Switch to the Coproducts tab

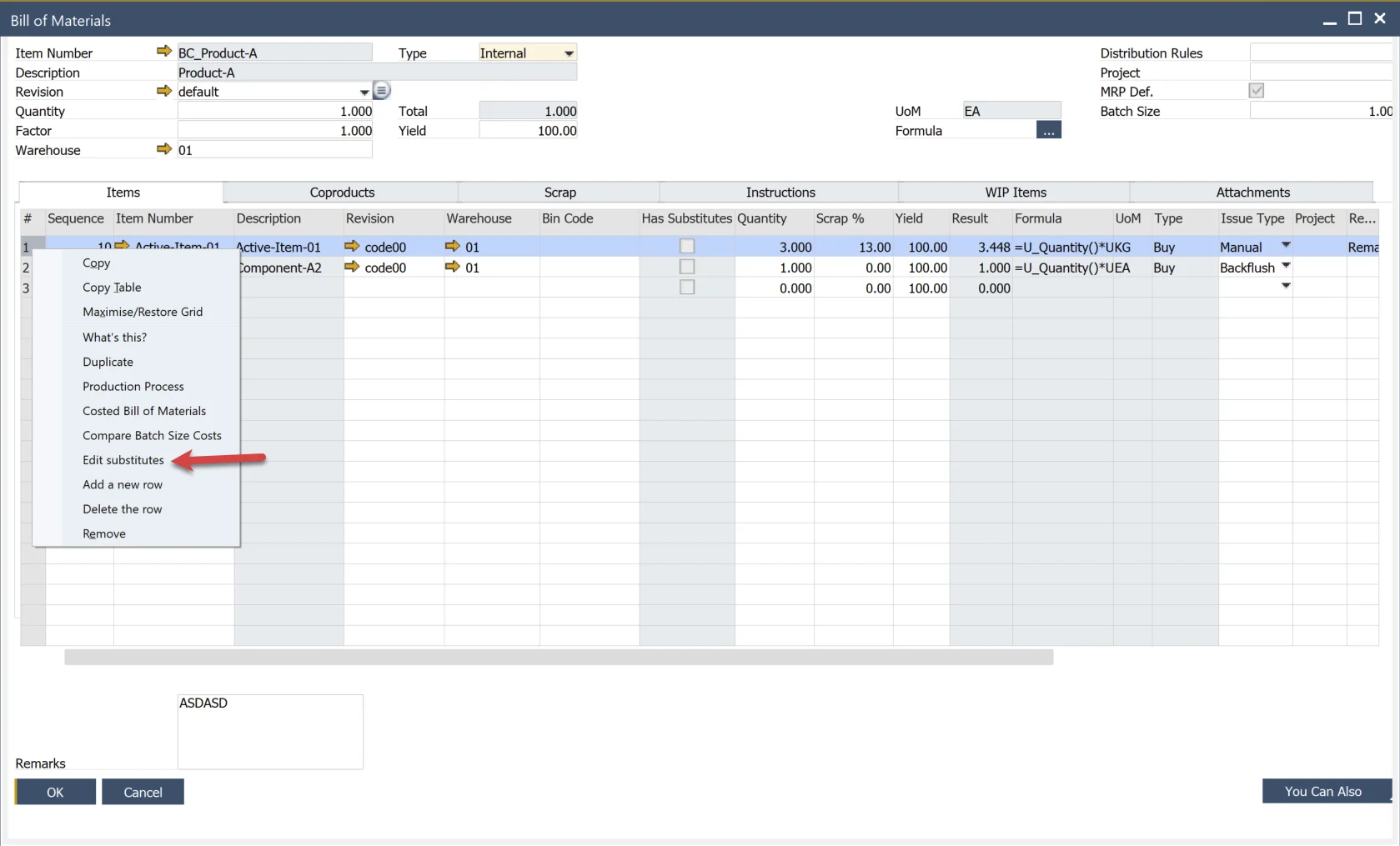pyautogui.click(x=342, y=193)
